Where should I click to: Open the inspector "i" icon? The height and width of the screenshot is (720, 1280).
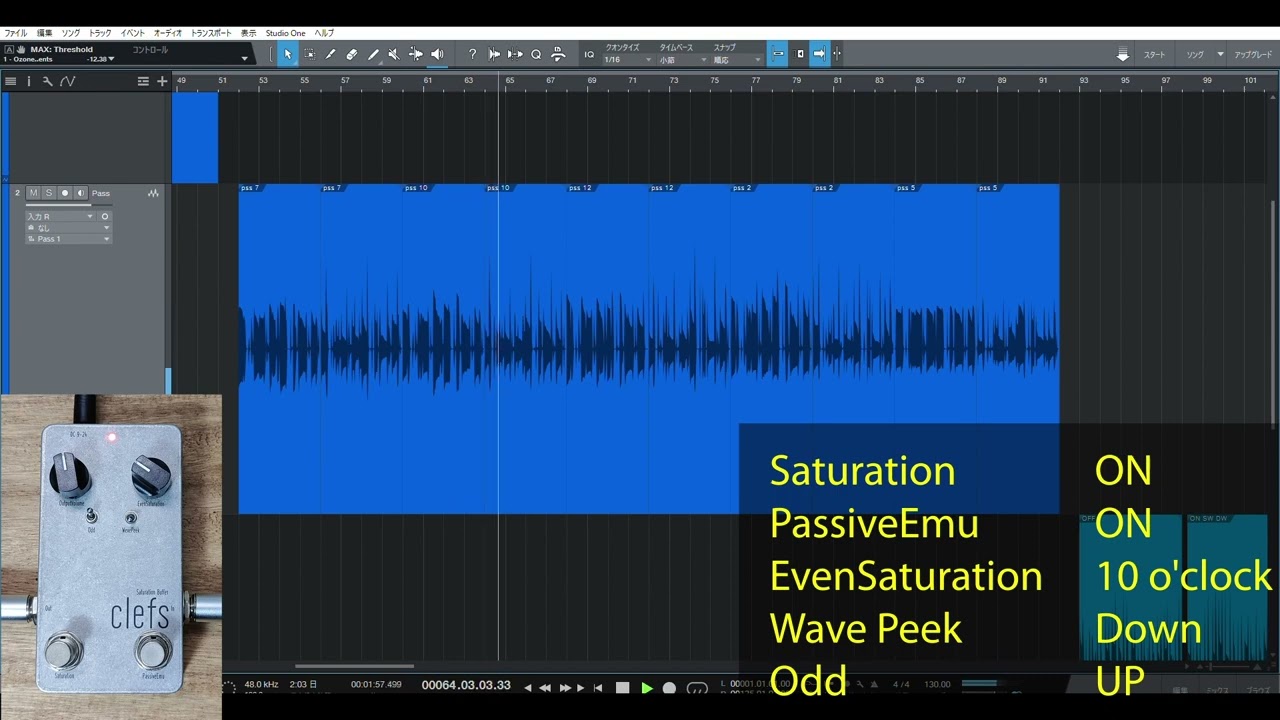(28, 81)
